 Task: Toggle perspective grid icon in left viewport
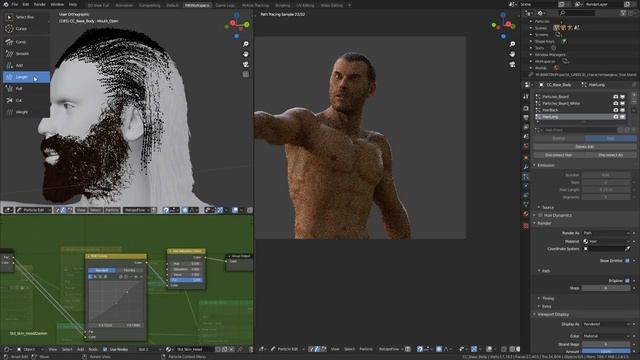pyautogui.click(x=246, y=74)
